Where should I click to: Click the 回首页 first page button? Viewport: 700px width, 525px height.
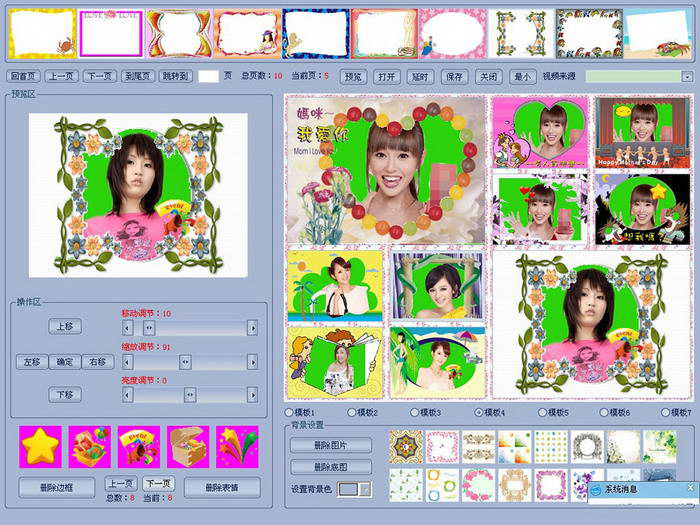23,76
